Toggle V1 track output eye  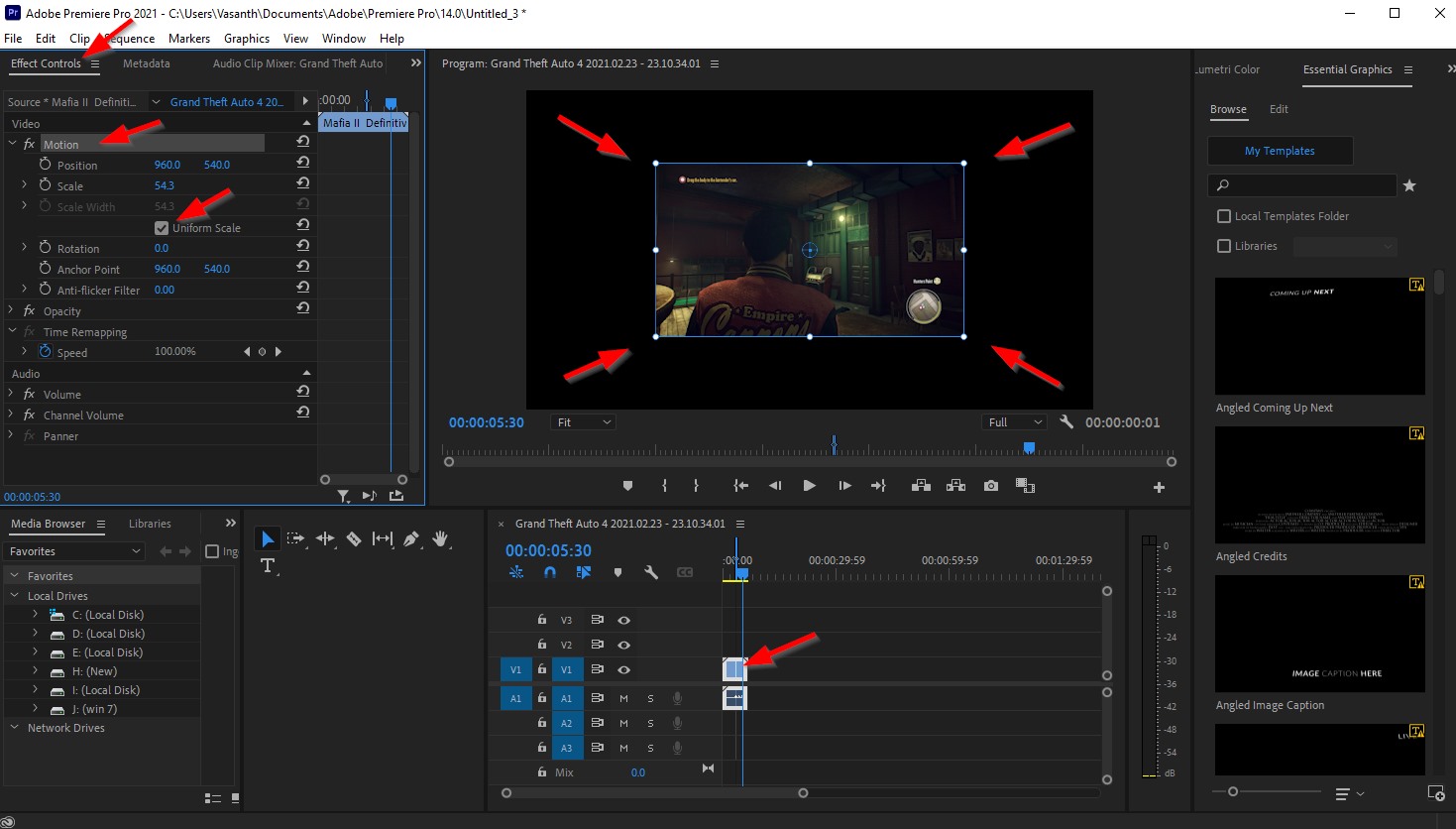(x=624, y=669)
